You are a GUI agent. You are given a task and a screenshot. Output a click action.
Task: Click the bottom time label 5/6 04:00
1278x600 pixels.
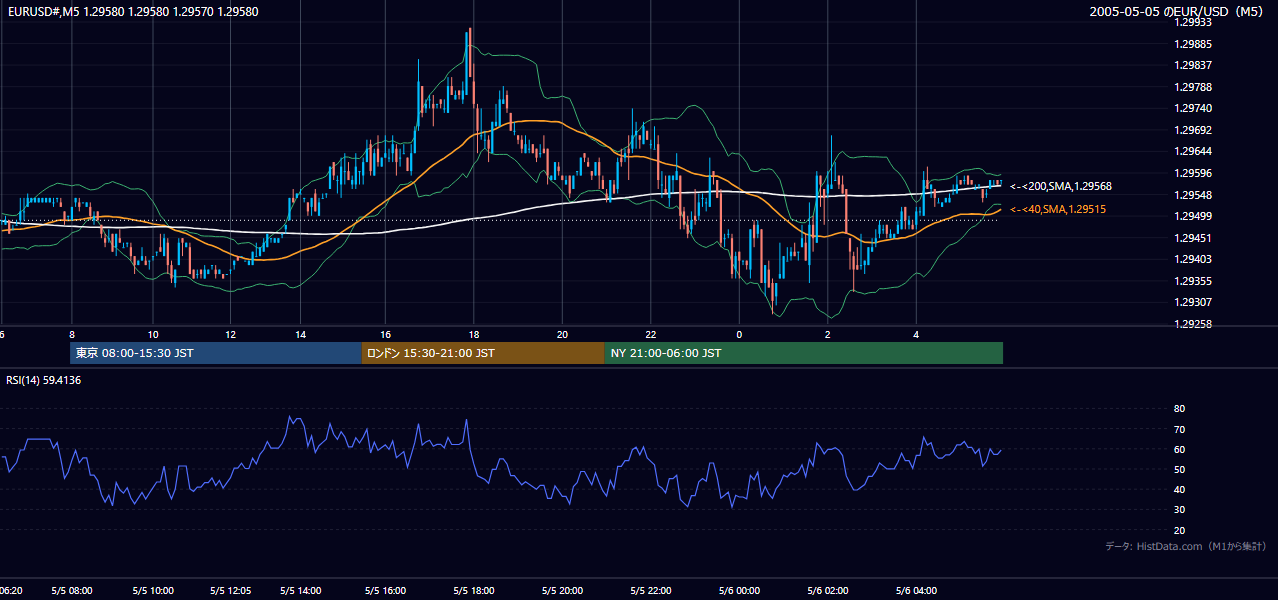pos(916,591)
